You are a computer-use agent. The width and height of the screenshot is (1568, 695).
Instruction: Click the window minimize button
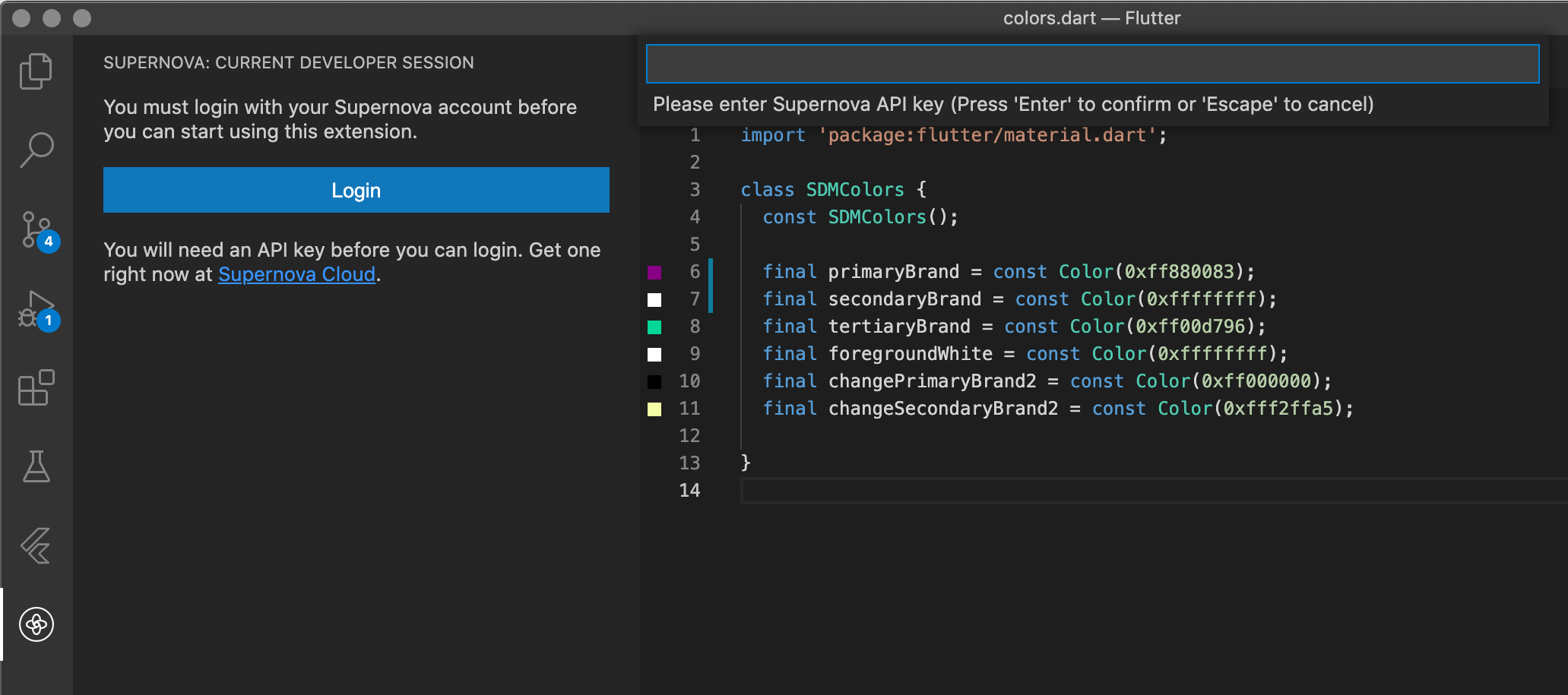pos(52,18)
